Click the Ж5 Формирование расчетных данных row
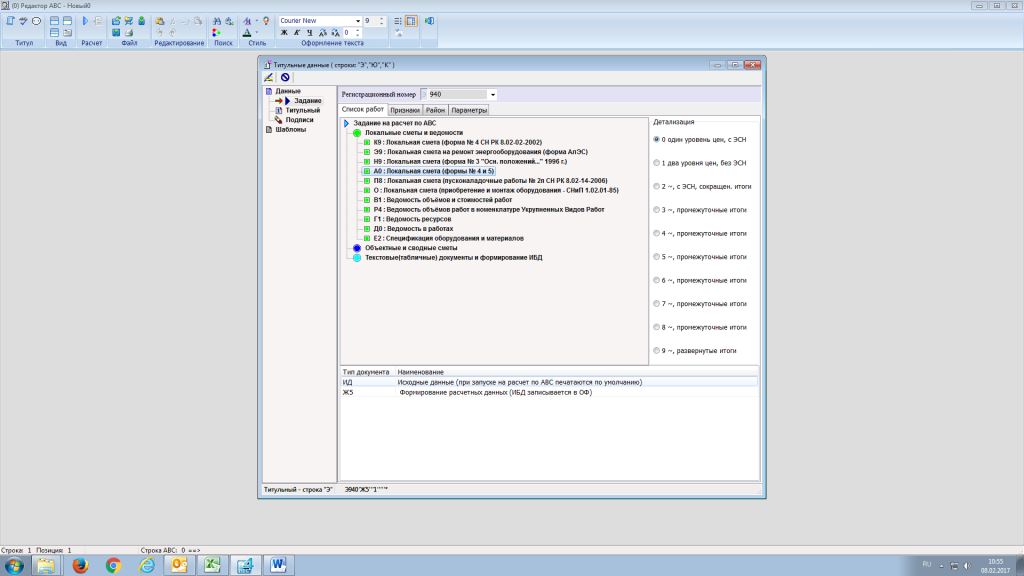The width and height of the screenshot is (1024, 576). 549,392
